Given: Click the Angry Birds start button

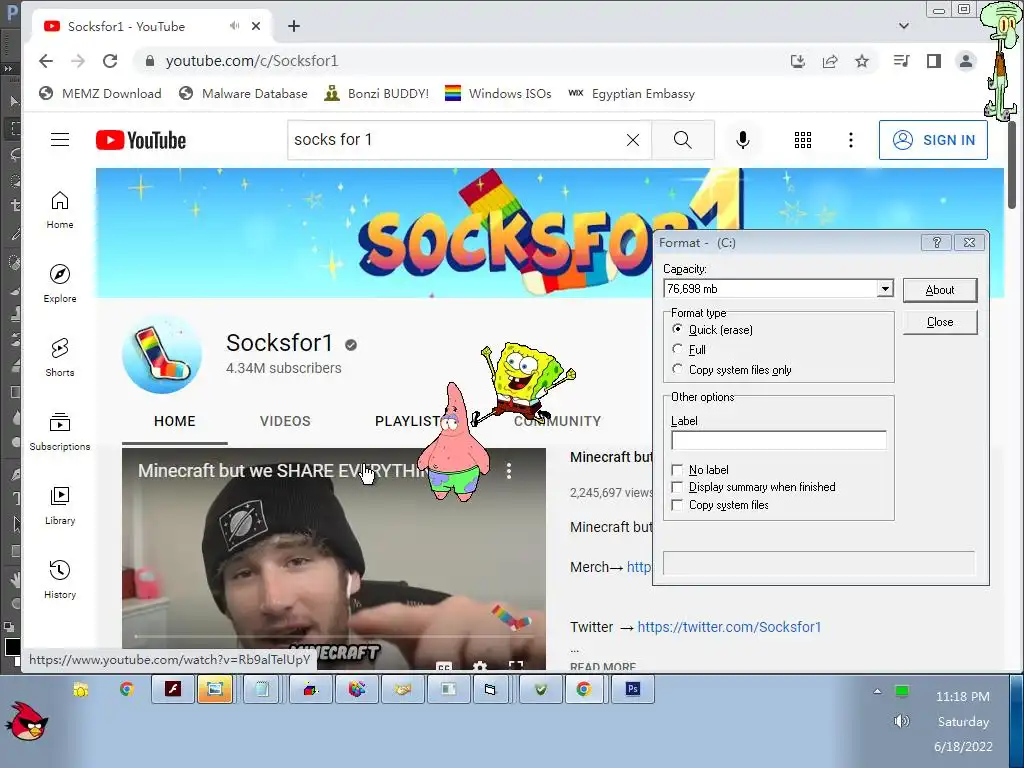Looking at the screenshot, I should 27,721.
